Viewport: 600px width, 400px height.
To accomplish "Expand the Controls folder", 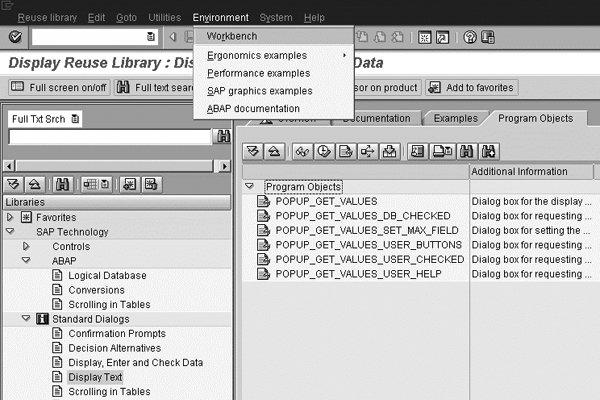I will point(26,246).
